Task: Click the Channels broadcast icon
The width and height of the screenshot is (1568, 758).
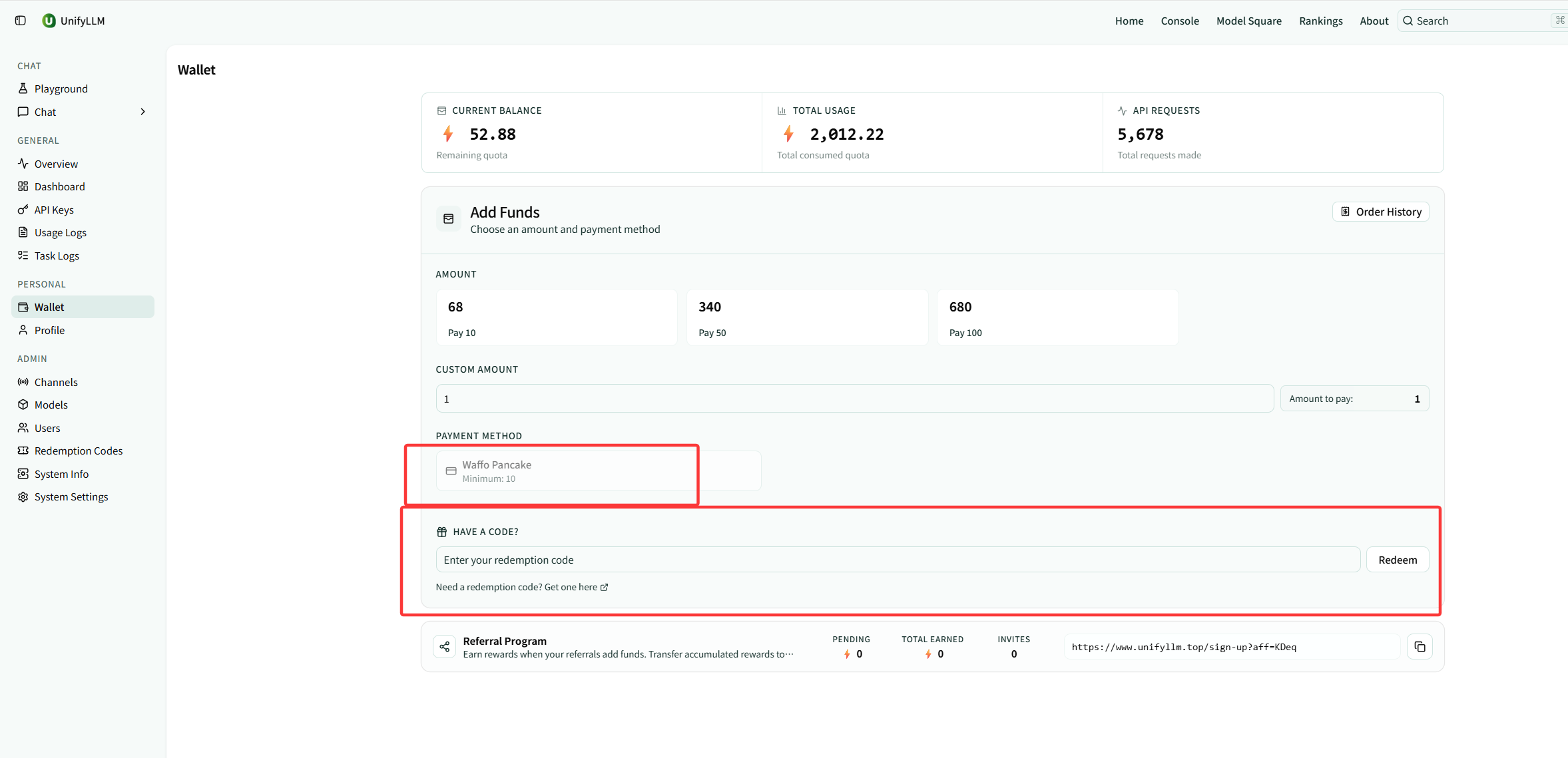Action: [x=23, y=382]
